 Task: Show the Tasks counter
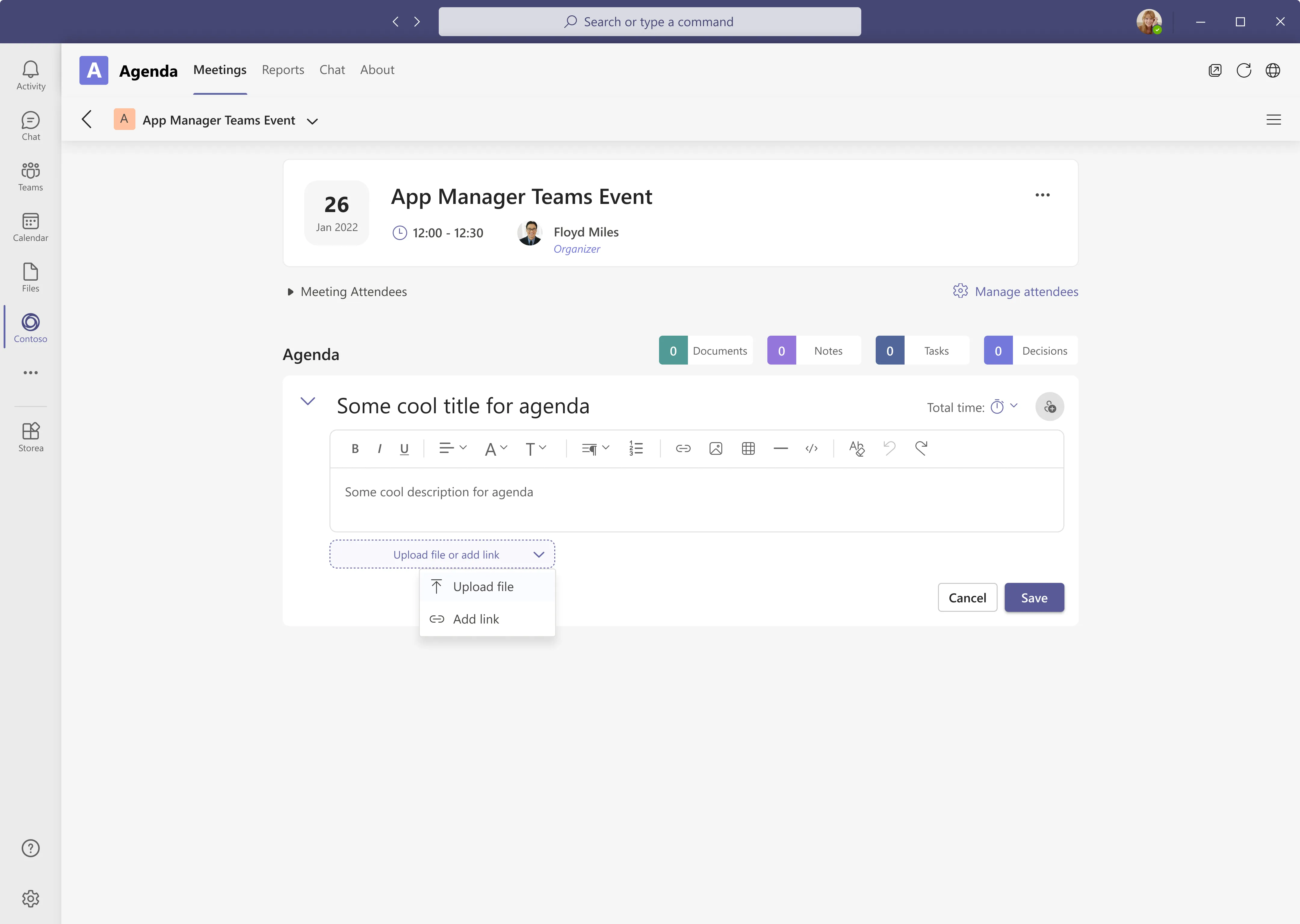(x=922, y=350)
